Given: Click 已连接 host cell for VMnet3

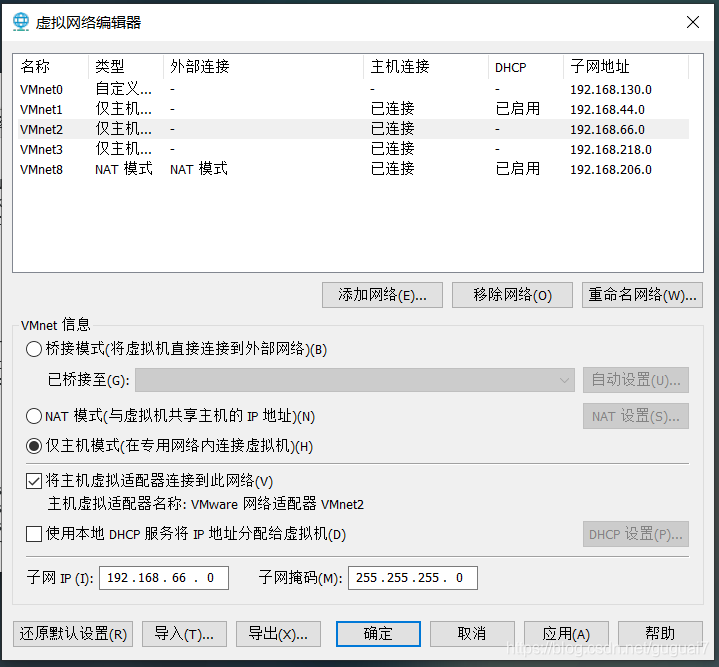Looking at the screenshot, I should (x=393, y=149).
